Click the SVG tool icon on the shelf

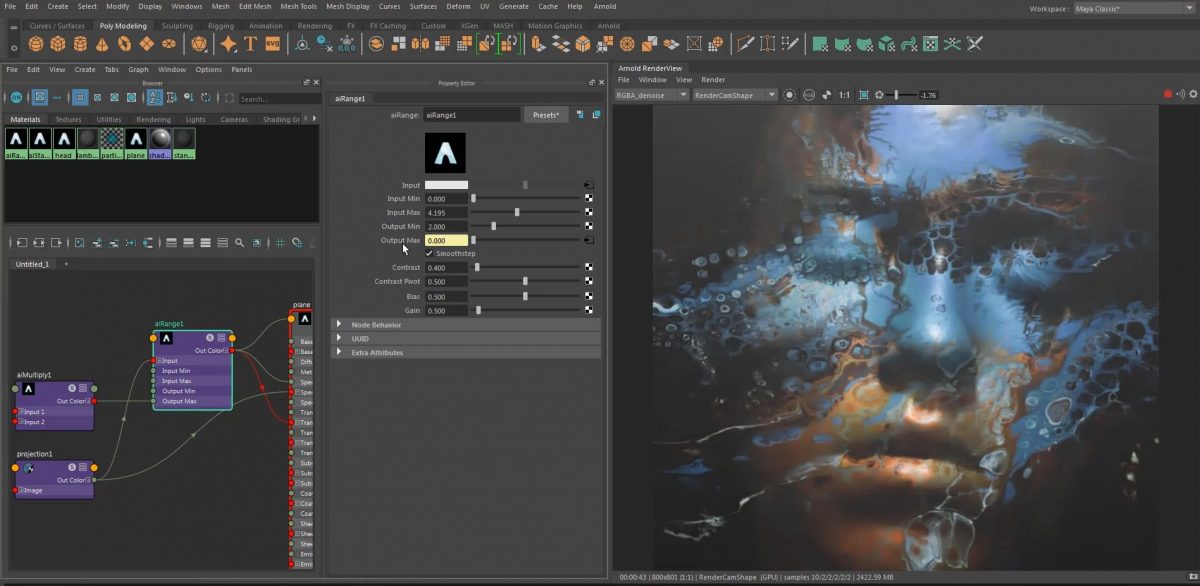tap(272, 44)
